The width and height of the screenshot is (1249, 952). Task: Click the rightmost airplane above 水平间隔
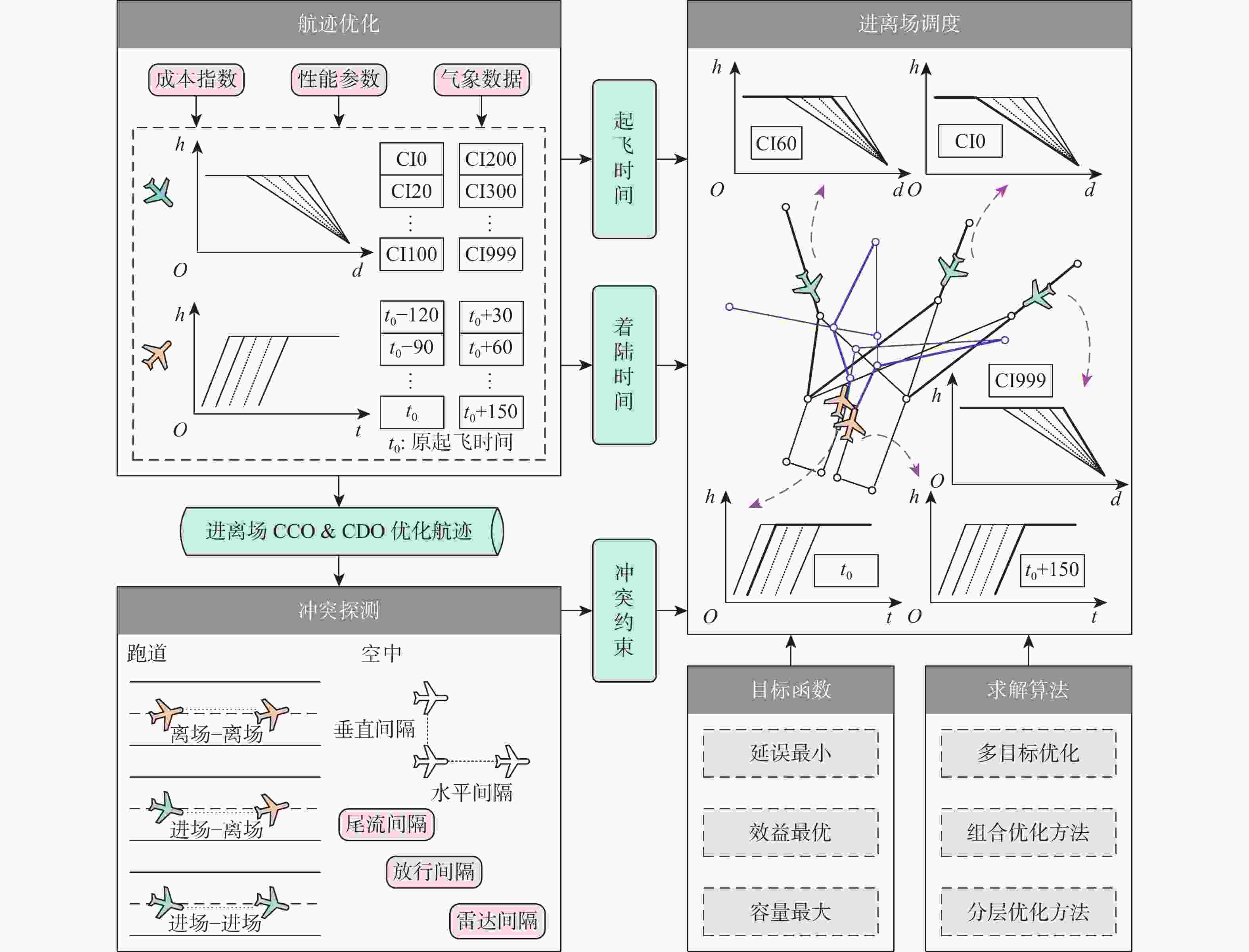tap(511, 761)
